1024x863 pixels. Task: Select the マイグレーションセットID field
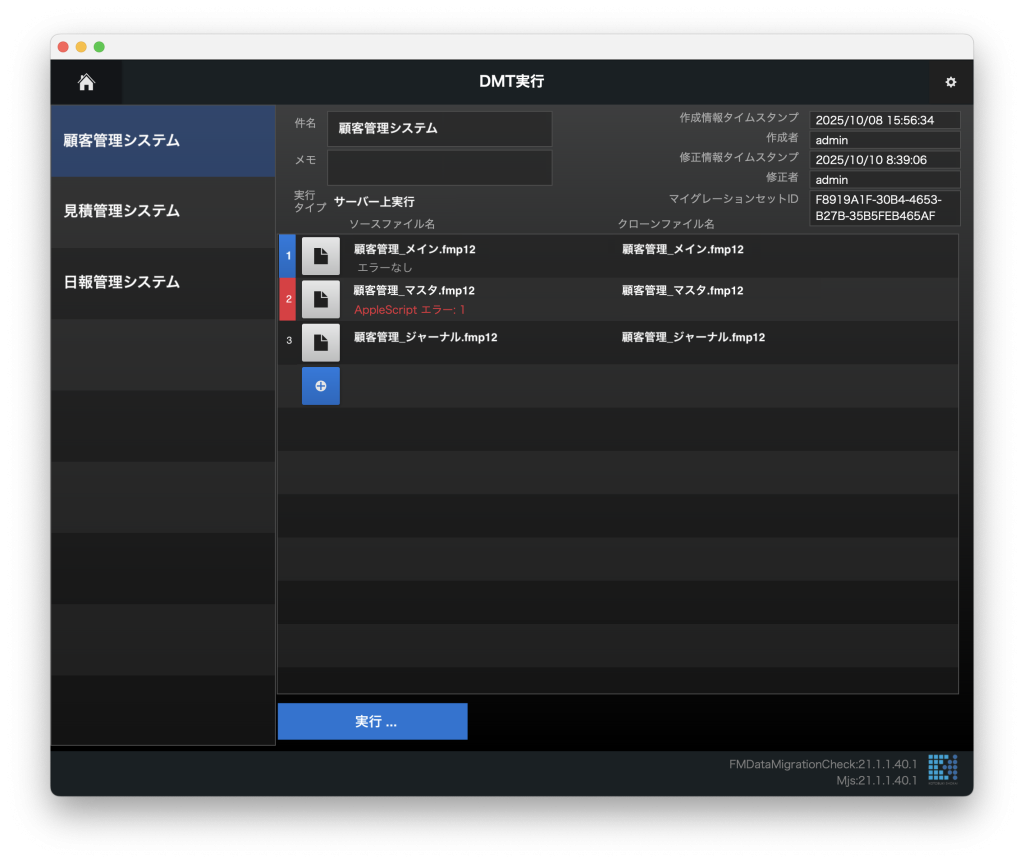884,208
